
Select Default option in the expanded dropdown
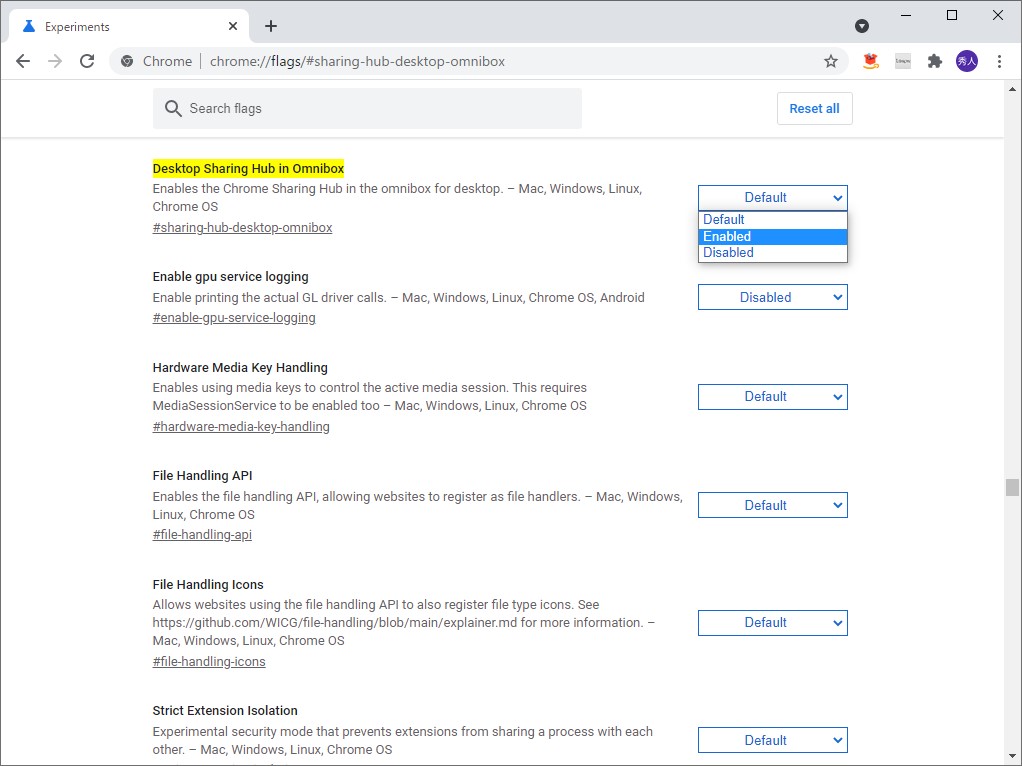[772, 219]
